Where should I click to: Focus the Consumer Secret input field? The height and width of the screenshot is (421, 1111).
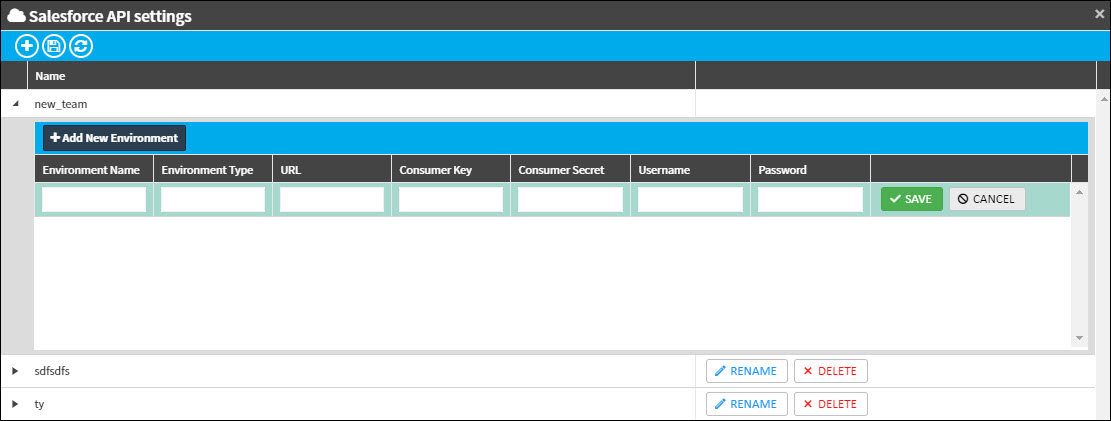pos(570,200)
